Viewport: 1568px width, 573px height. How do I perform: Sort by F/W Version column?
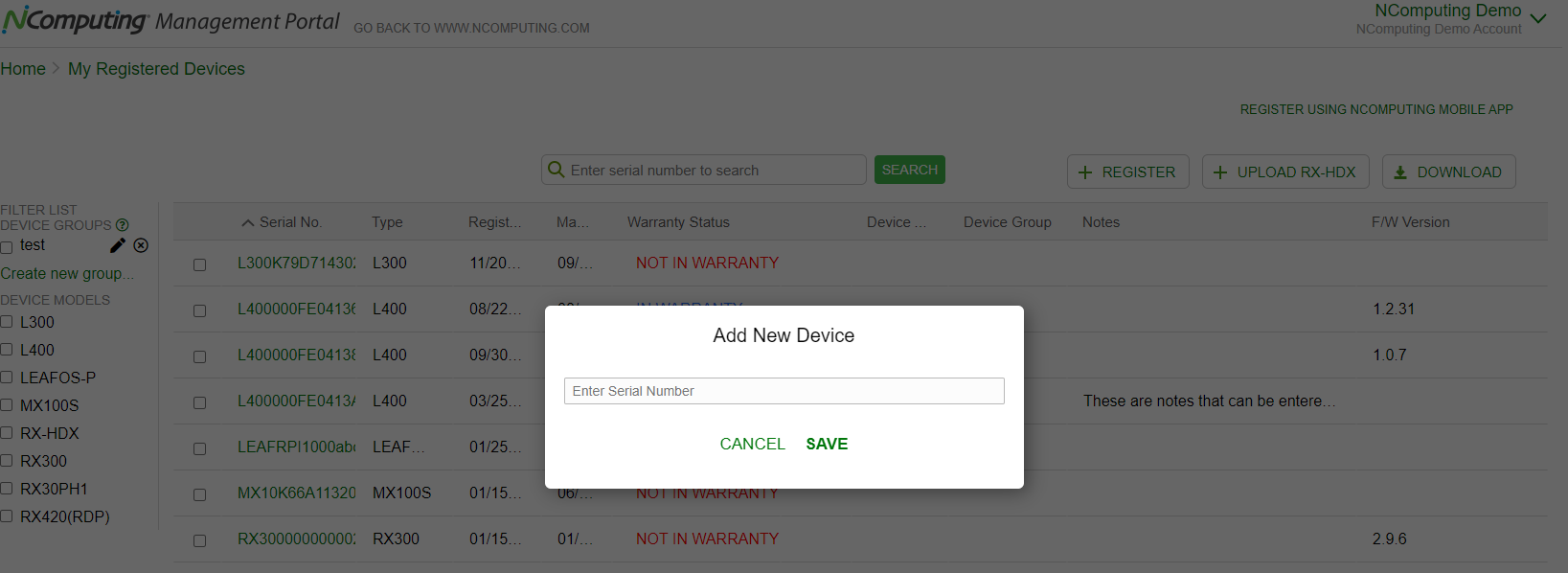[1411, 222]
